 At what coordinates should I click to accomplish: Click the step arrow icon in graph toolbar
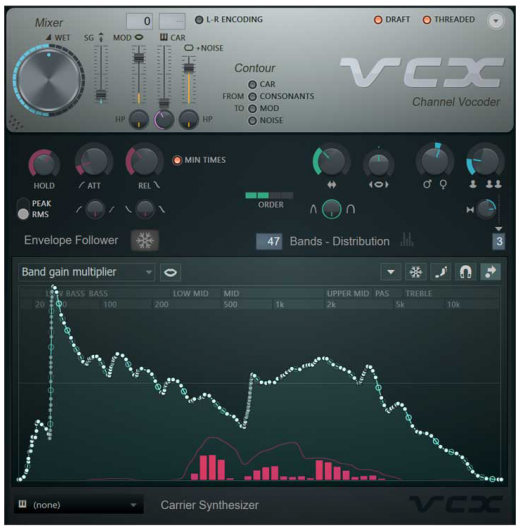pos(490,272)
